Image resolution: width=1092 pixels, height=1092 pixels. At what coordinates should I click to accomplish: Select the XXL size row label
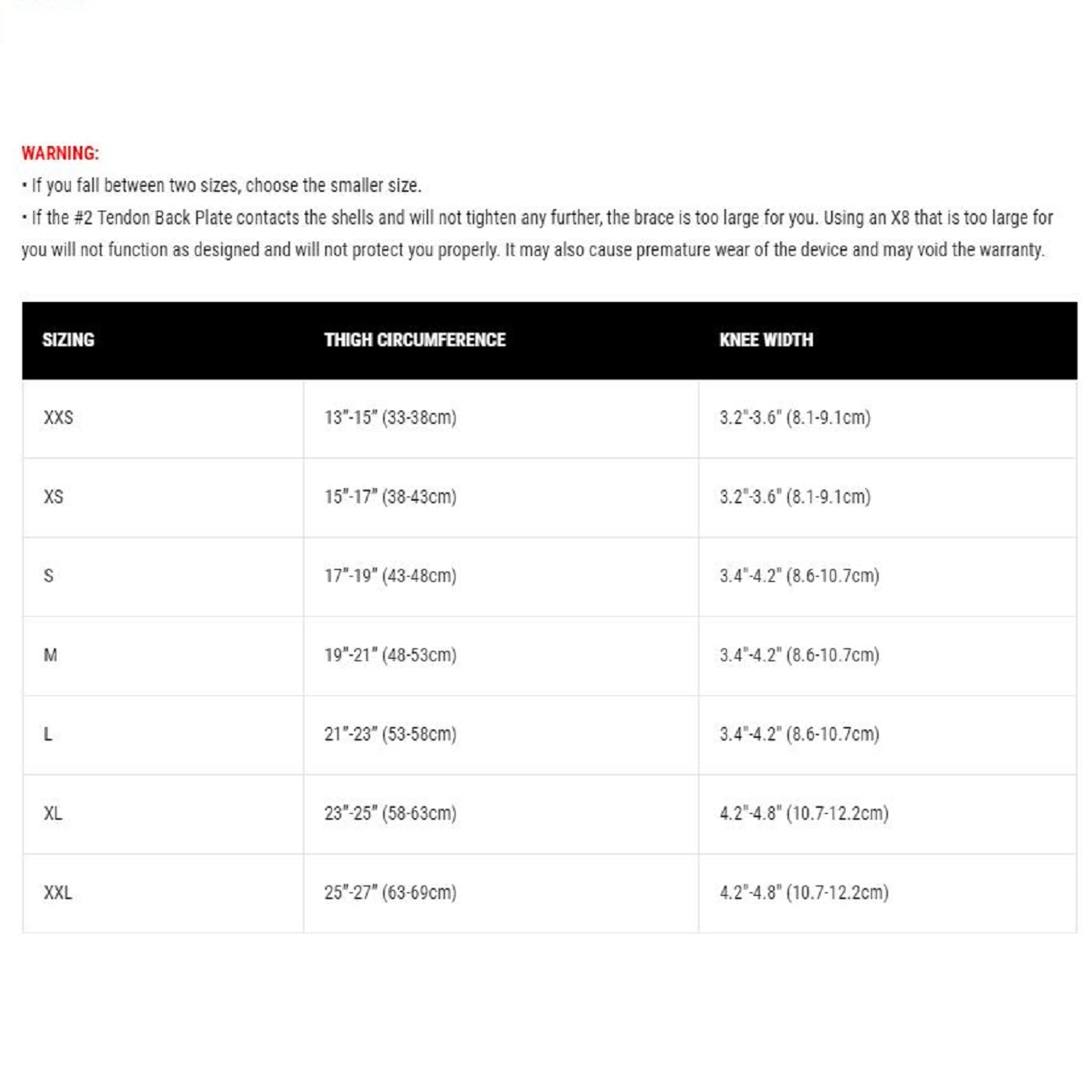(x=58, y=892)
